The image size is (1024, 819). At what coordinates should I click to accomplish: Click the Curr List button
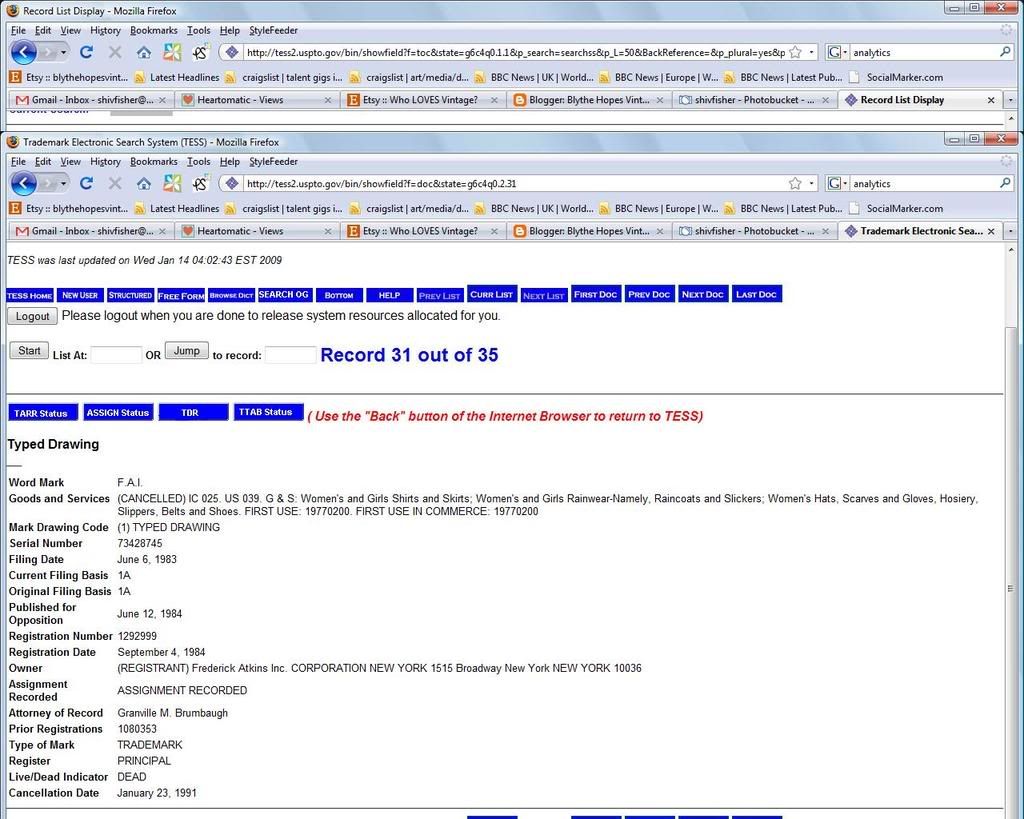tap(492, 295)
